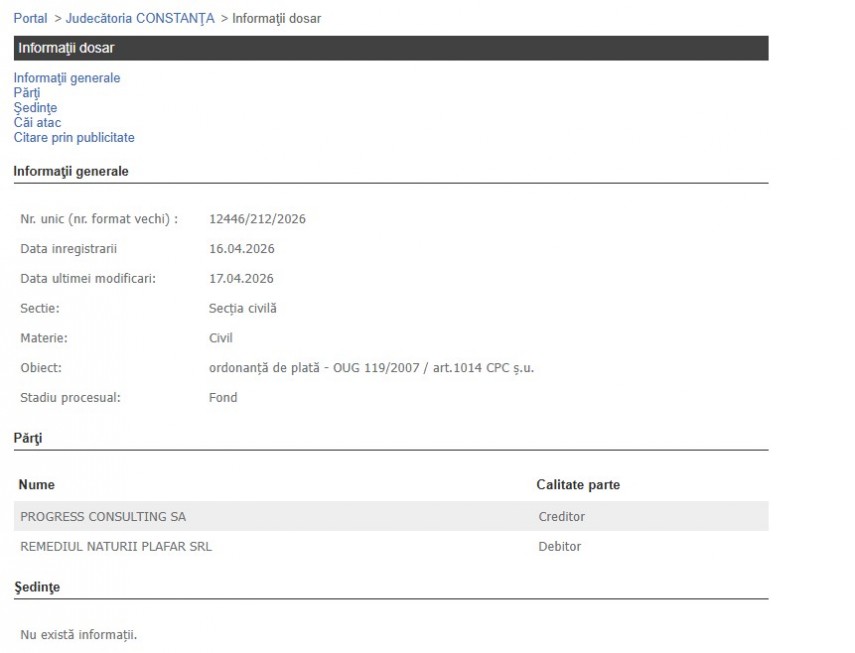Click the Nume column header
Screen dimensions: 855x653
(37, 485)
